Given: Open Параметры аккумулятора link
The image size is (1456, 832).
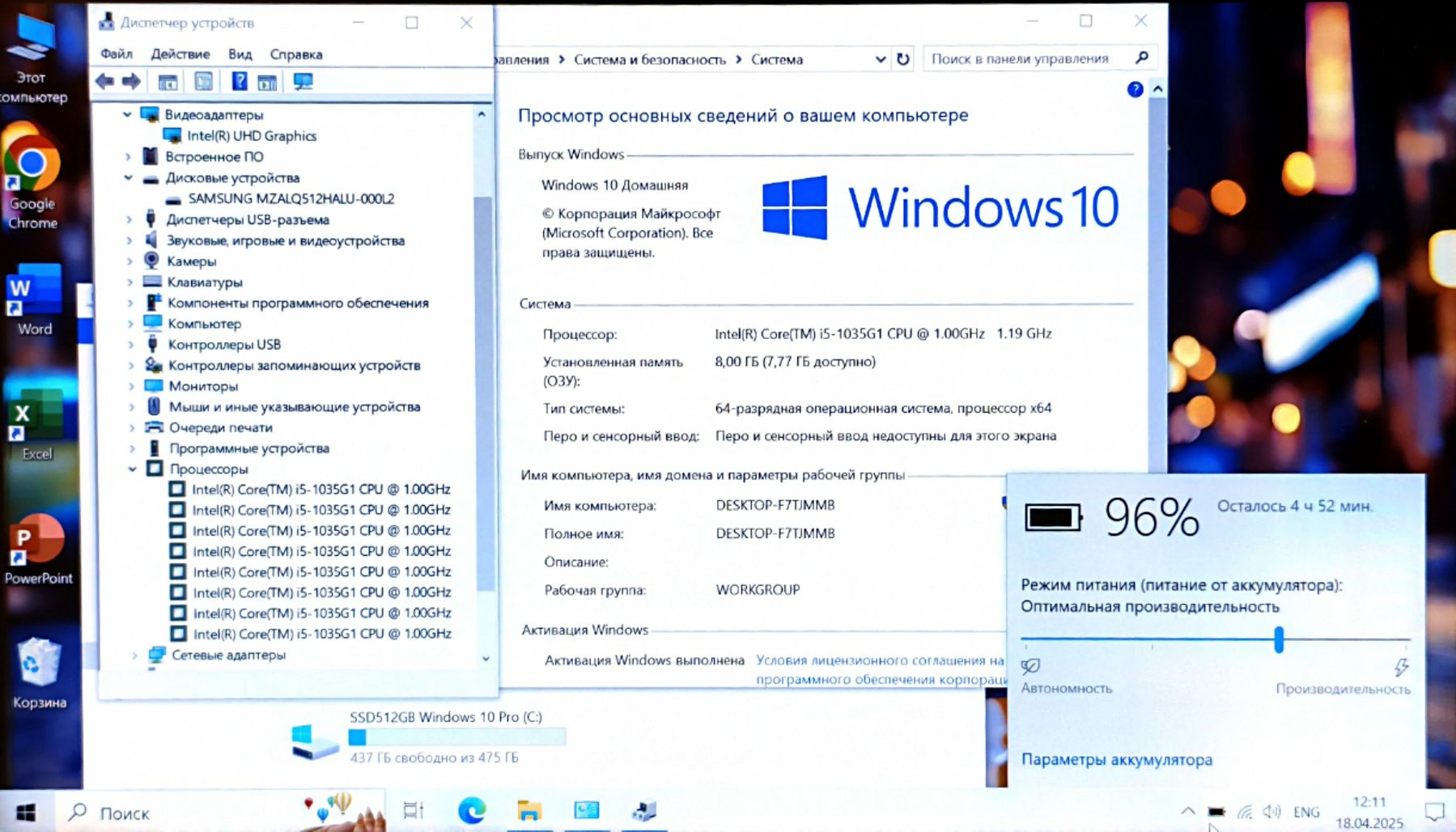Looking at the screenshot, I should [1117, 759].
